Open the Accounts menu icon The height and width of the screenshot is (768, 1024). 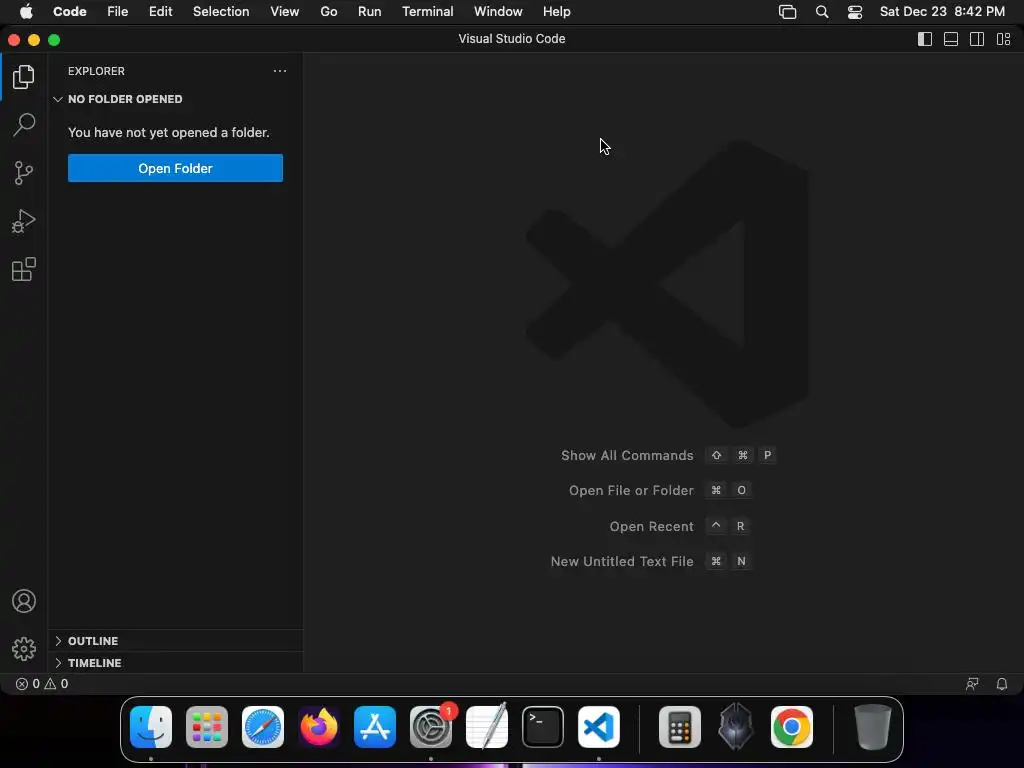click(x=24, y=601)
